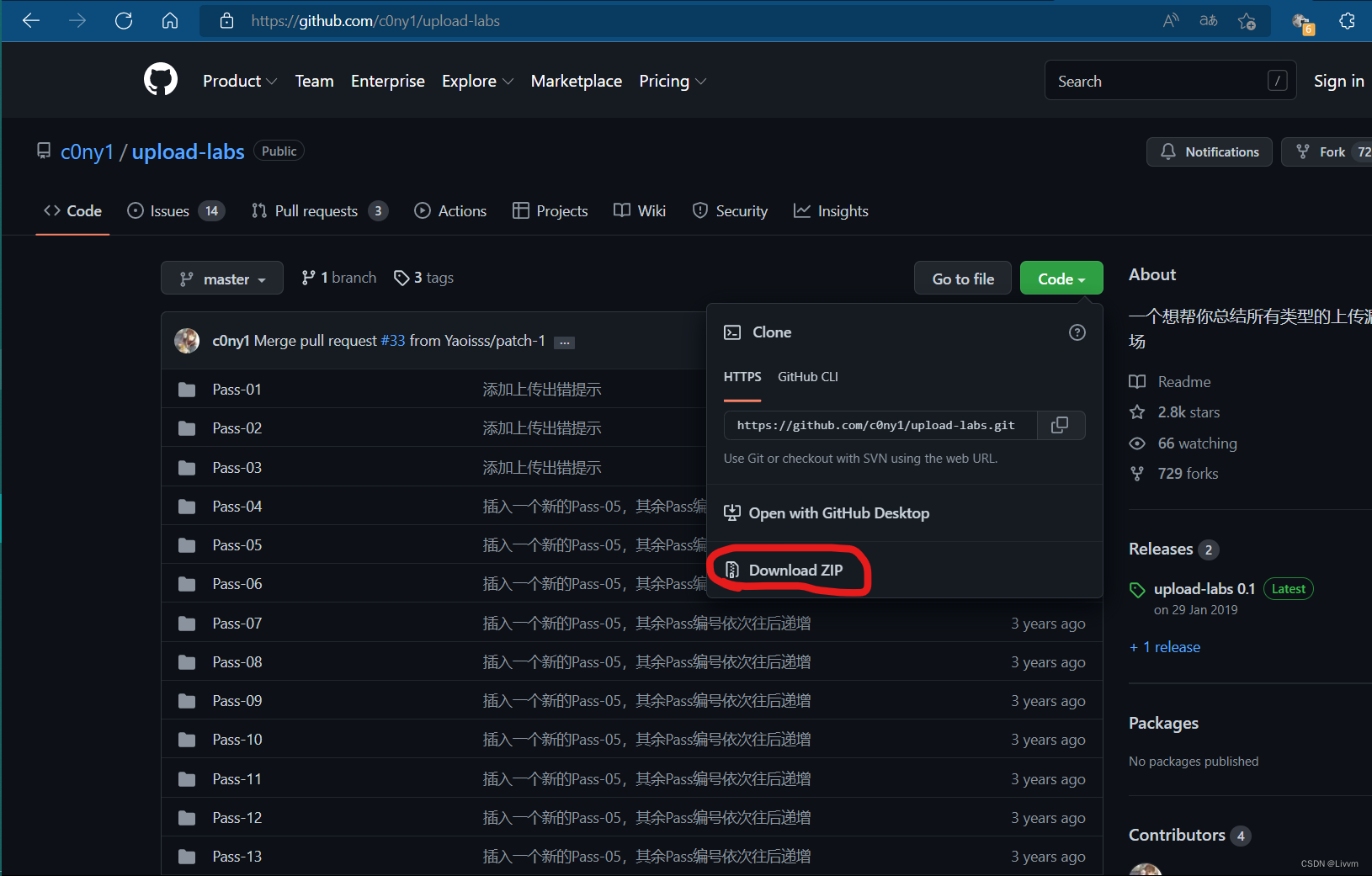Open browser extensions puzzle icon
The width and height of the screenshot is (1372, 876).
(x=1347, y=21)
